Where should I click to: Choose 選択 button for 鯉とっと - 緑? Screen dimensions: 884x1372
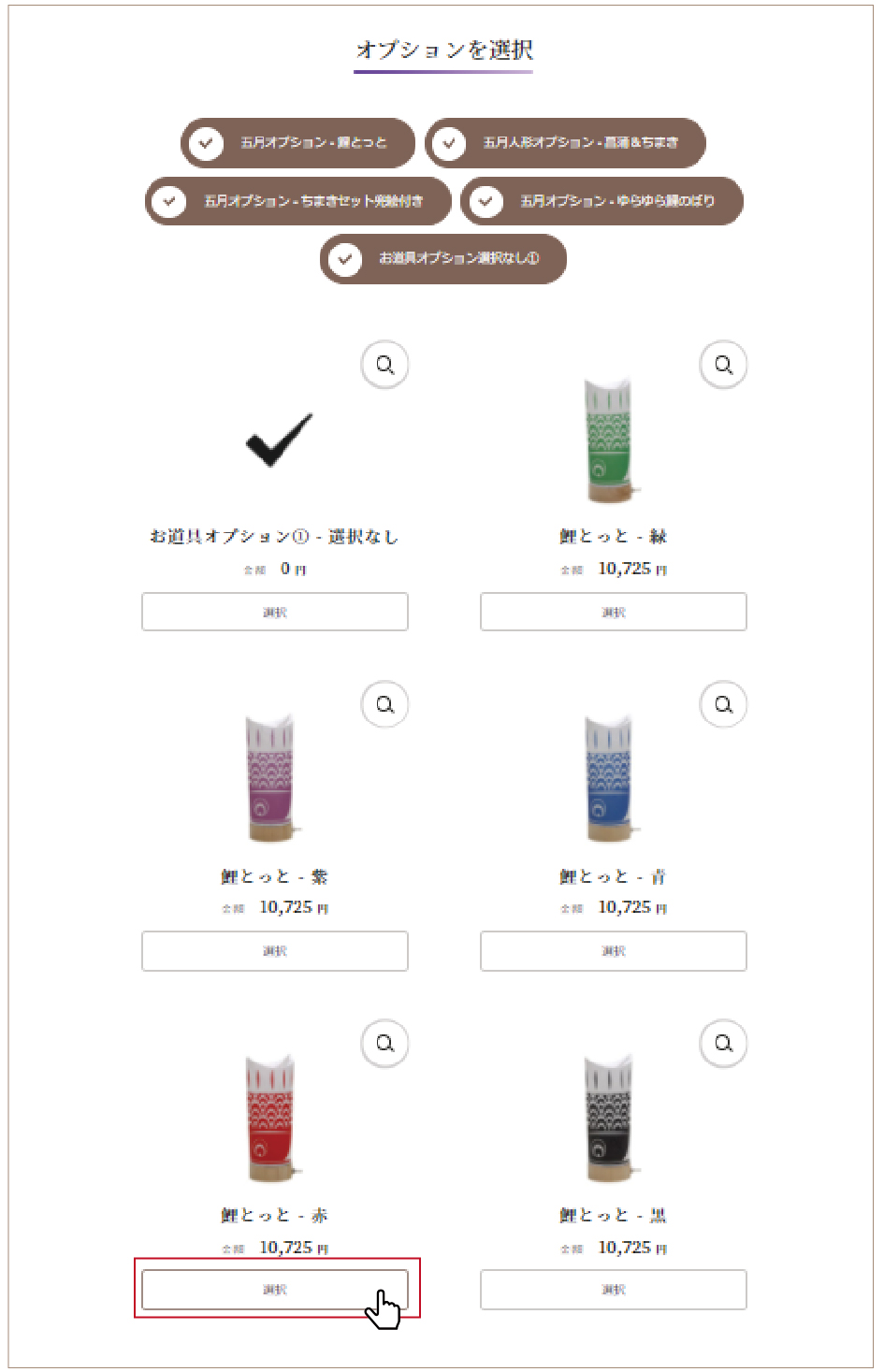click(614, 612)
